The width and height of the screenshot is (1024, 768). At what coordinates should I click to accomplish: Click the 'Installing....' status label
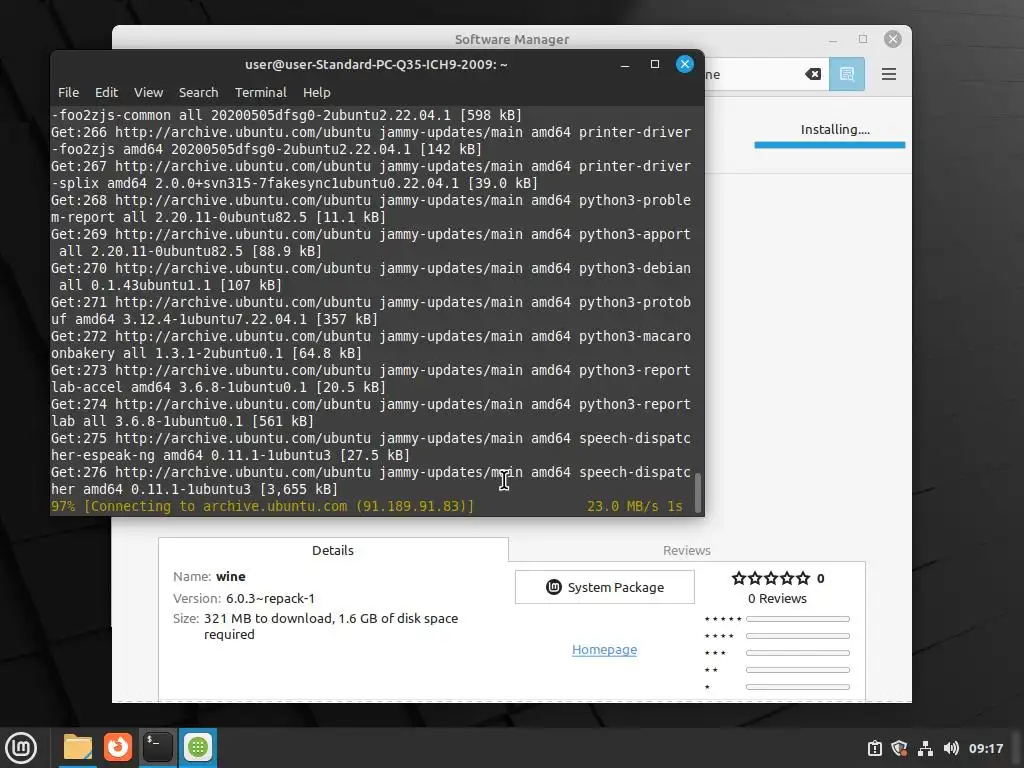click(x=835, y=129)
